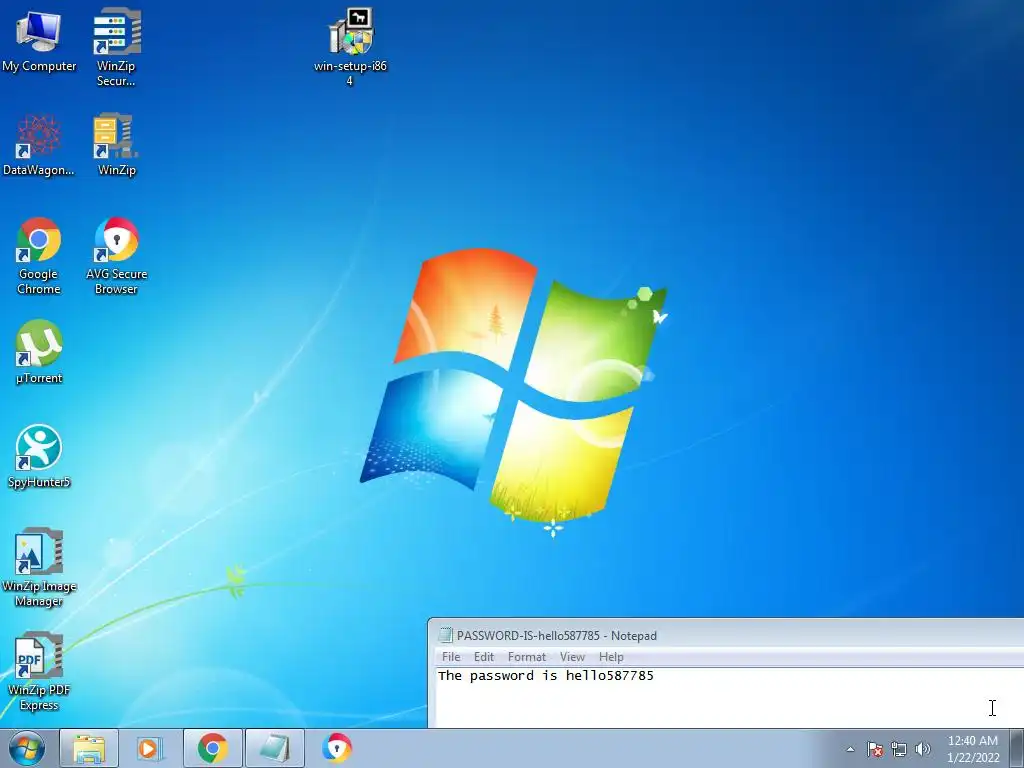Select the WinZip desktop shortcut
The width and height of the screenshot is (1024, 768).
116,145
